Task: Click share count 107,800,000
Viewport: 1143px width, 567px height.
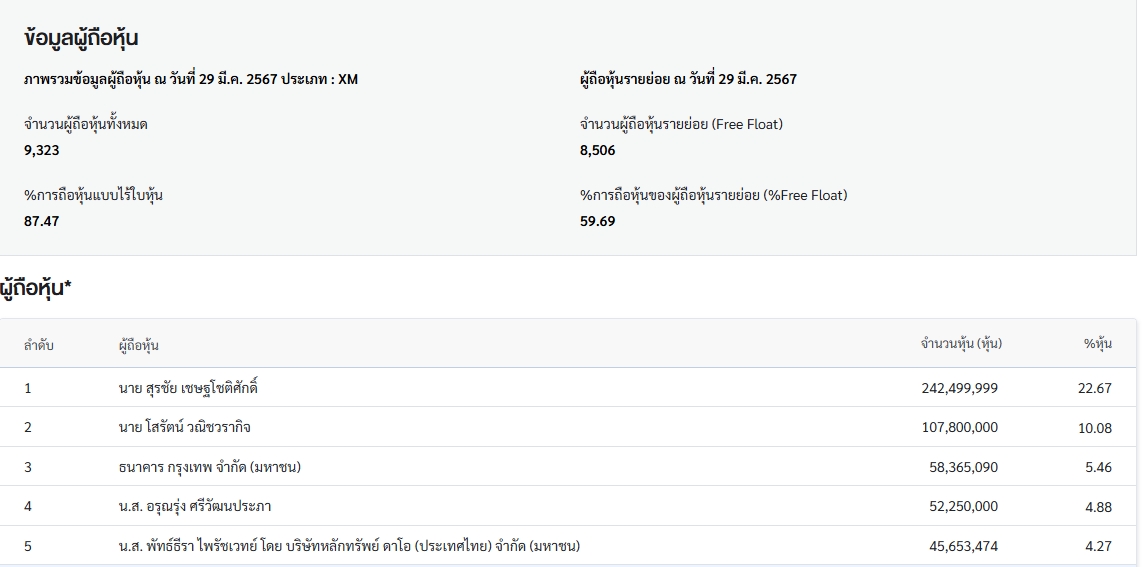Action: coord(959,428)
